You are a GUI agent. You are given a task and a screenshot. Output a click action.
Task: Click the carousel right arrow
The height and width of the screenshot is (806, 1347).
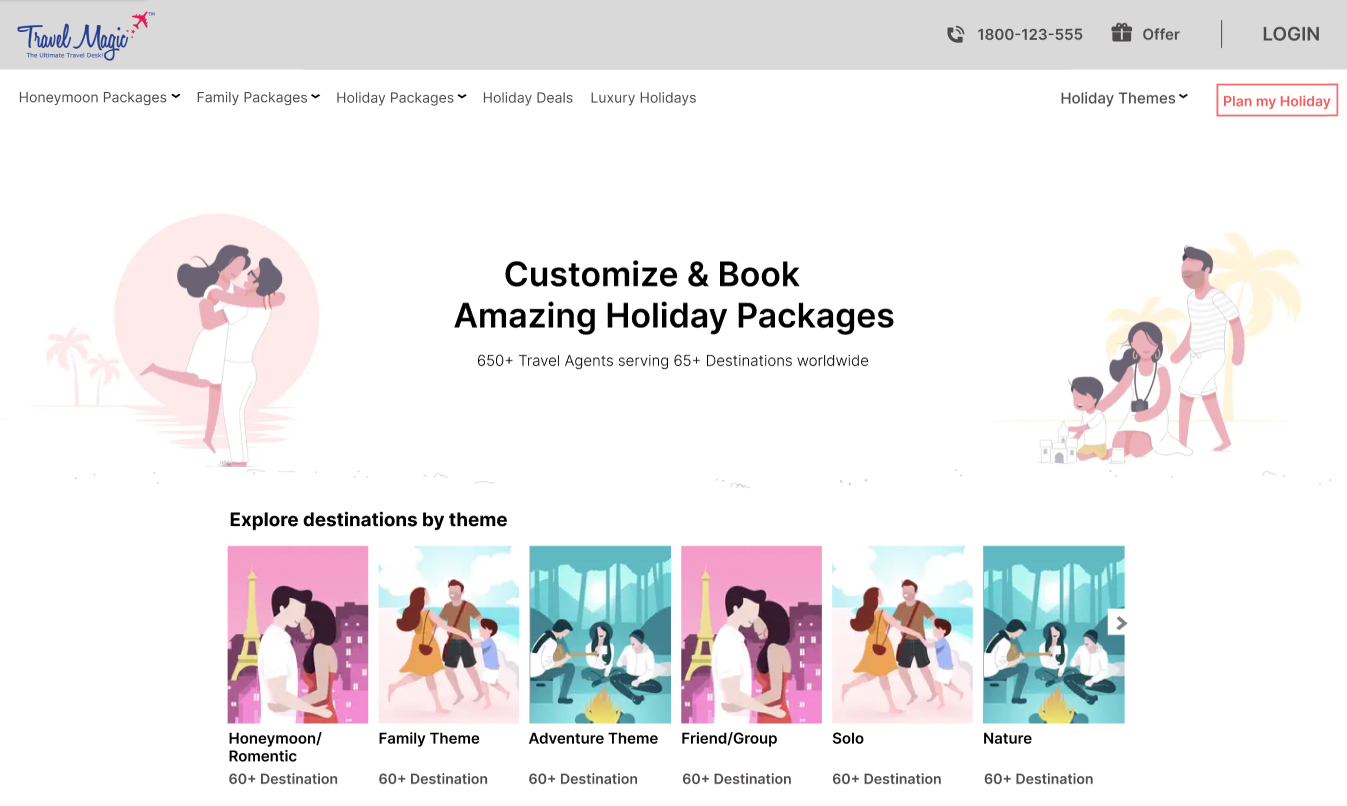click(x=1120, y=622)
